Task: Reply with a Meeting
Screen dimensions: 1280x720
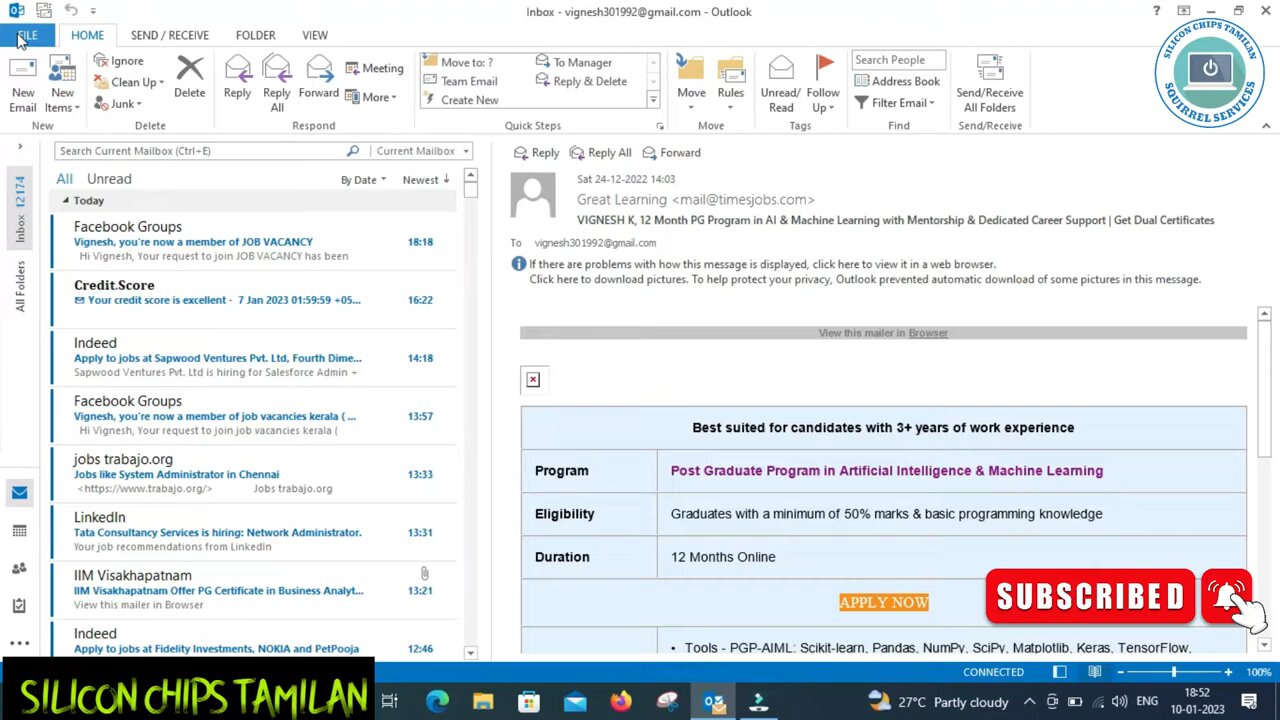Action: [375, 68]
